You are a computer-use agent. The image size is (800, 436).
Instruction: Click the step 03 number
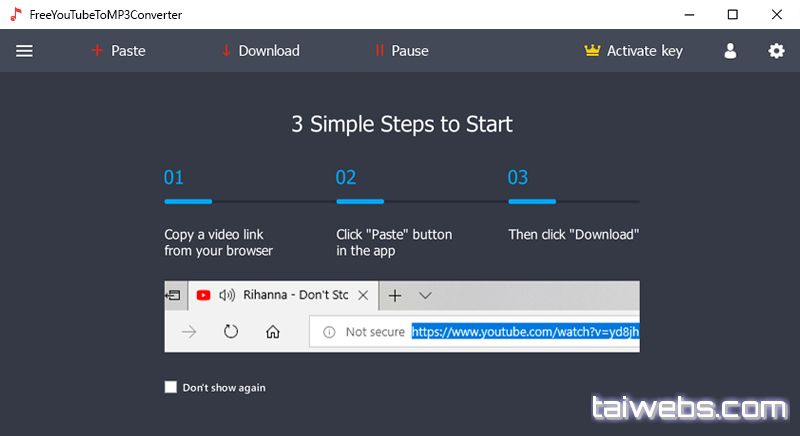pos(518,177)
